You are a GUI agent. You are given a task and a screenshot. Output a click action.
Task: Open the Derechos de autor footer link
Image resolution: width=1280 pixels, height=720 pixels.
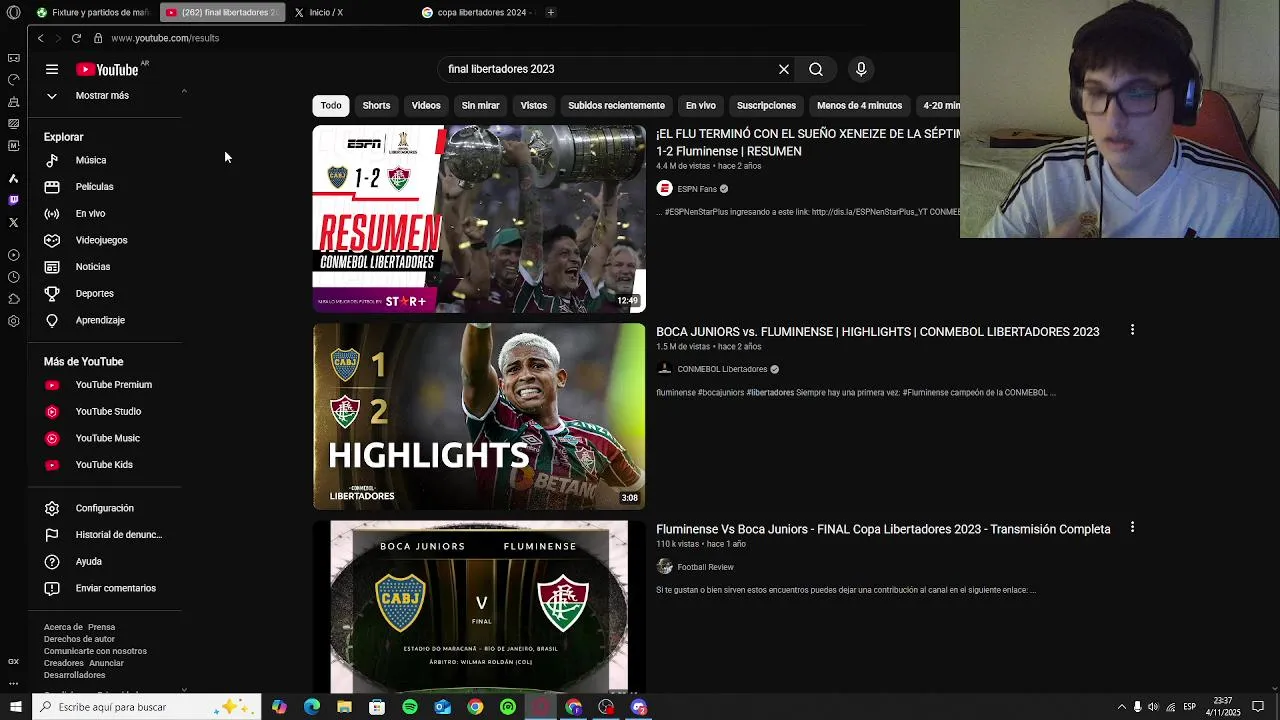[79, 639]
